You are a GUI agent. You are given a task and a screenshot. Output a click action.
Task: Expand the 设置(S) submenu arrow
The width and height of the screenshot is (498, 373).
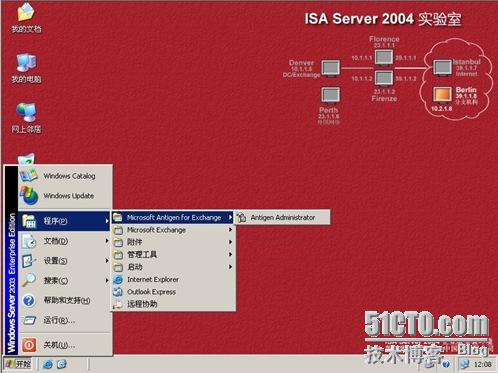pyautogui.click(x=107, y=260)
